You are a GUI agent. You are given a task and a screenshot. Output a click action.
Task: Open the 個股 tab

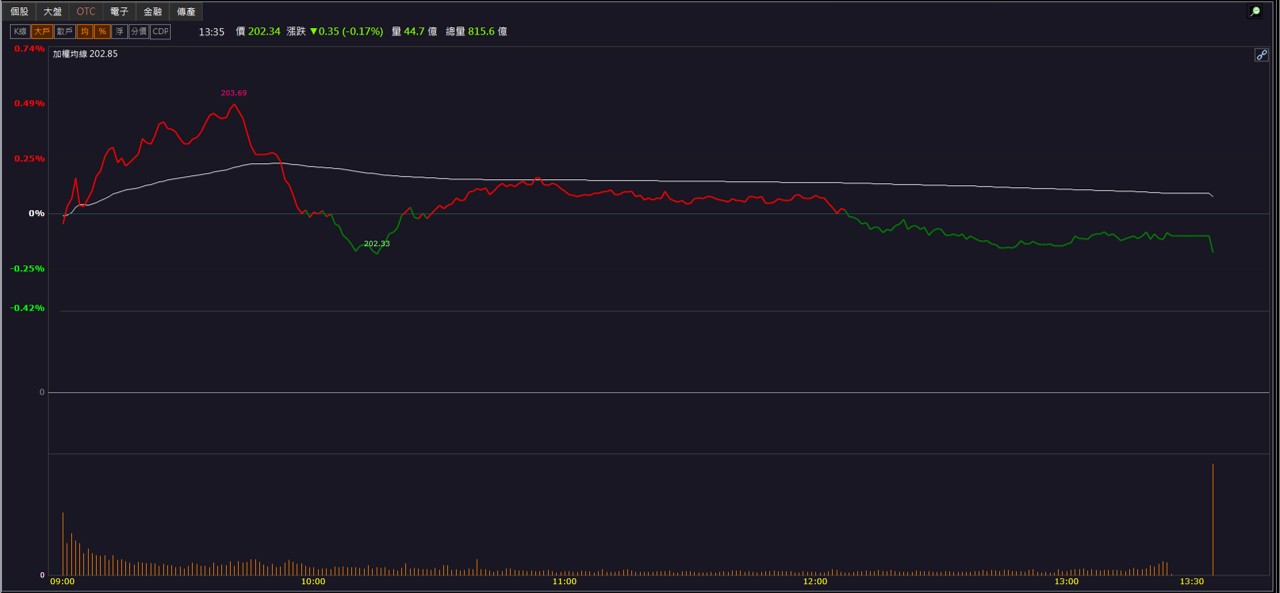(19, 12)
